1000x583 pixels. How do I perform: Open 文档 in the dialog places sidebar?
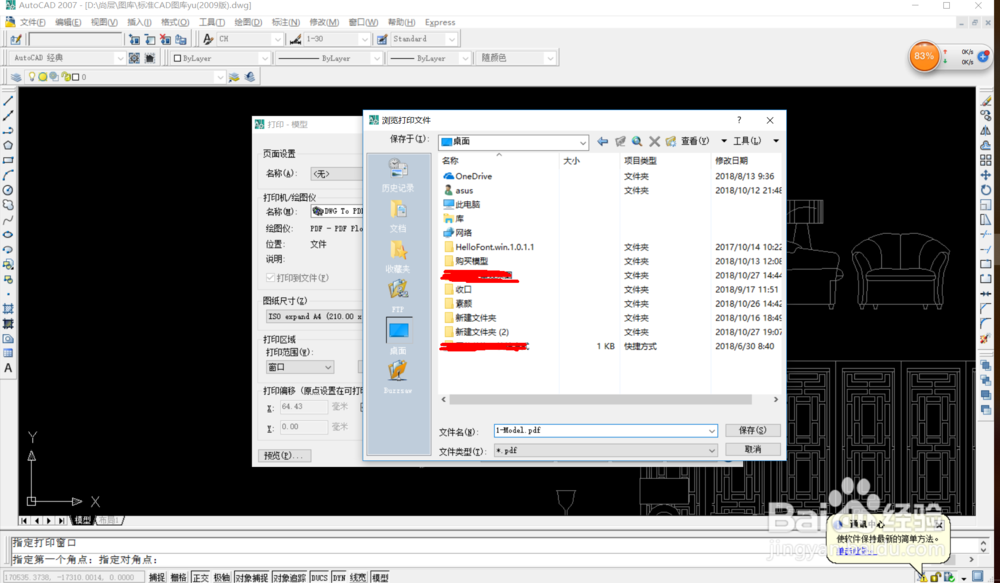[x=398, y=216]
